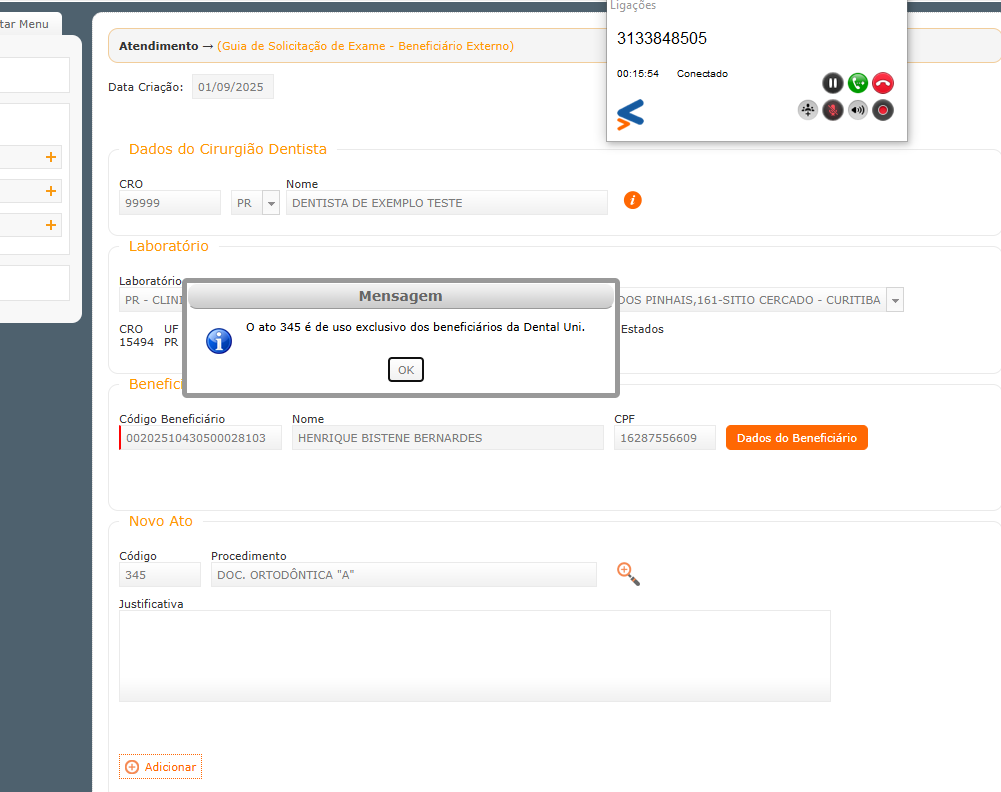Open the UF dropdown next to PR
The height and width of the screenshot is (792, 1001).
point(271,203)
